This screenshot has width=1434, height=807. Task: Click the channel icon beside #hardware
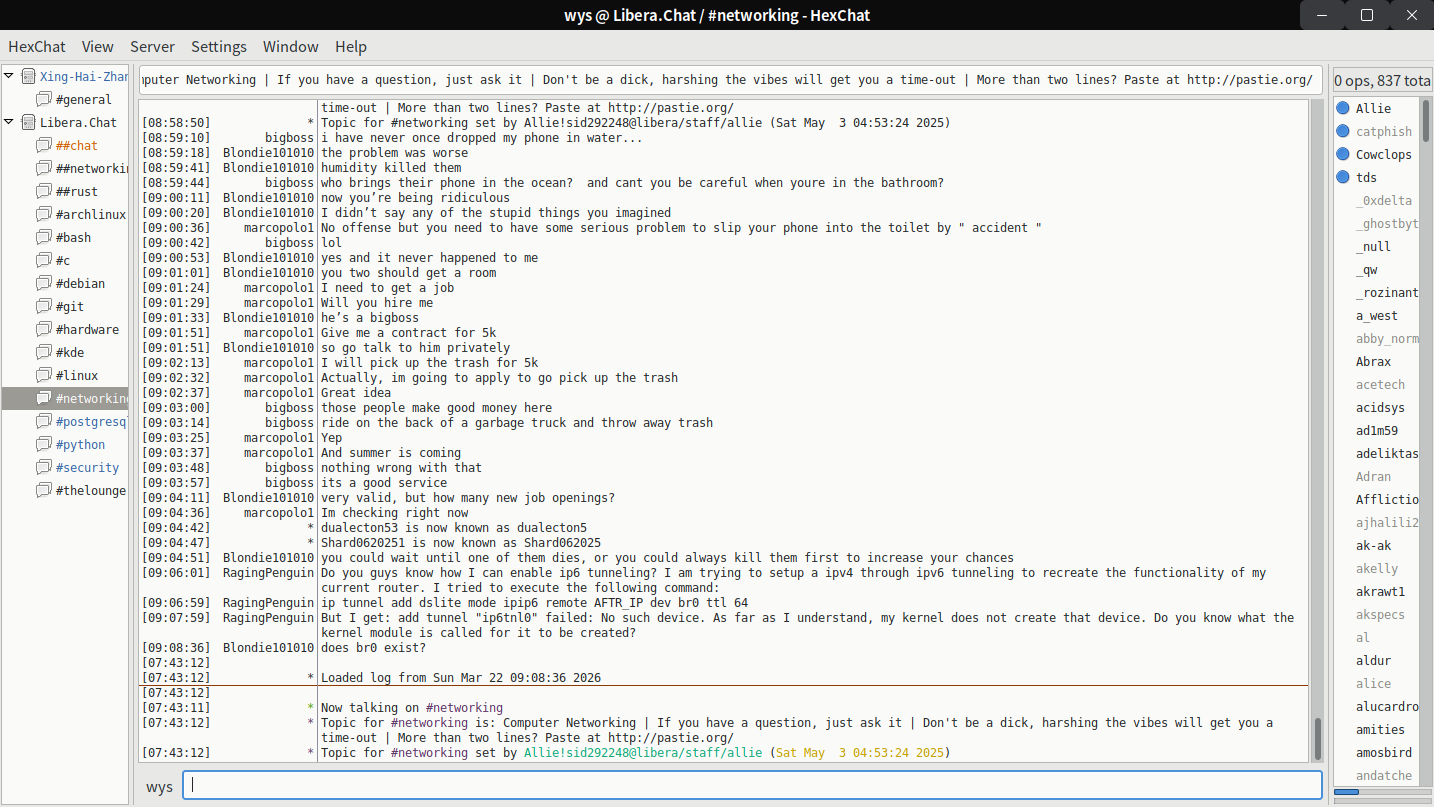[43, 329]
